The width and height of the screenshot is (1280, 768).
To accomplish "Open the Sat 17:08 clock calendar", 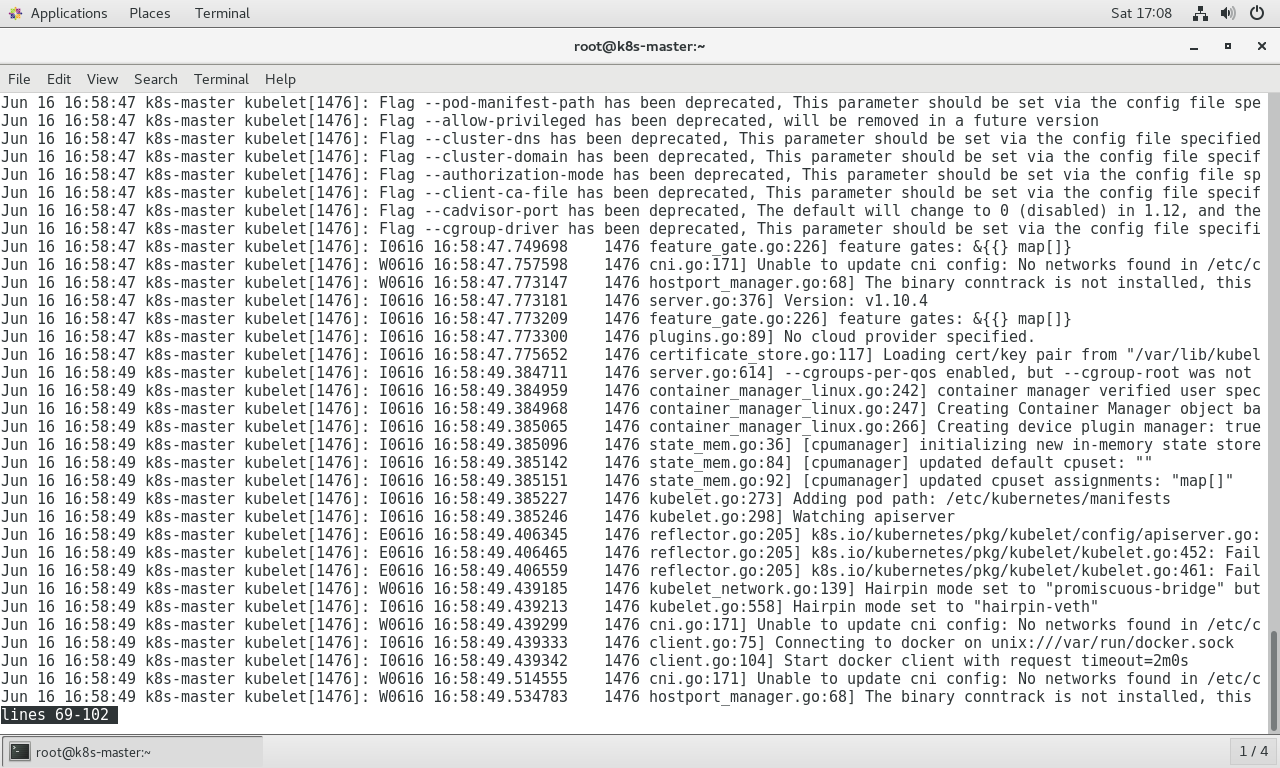I will (1141, 13).
